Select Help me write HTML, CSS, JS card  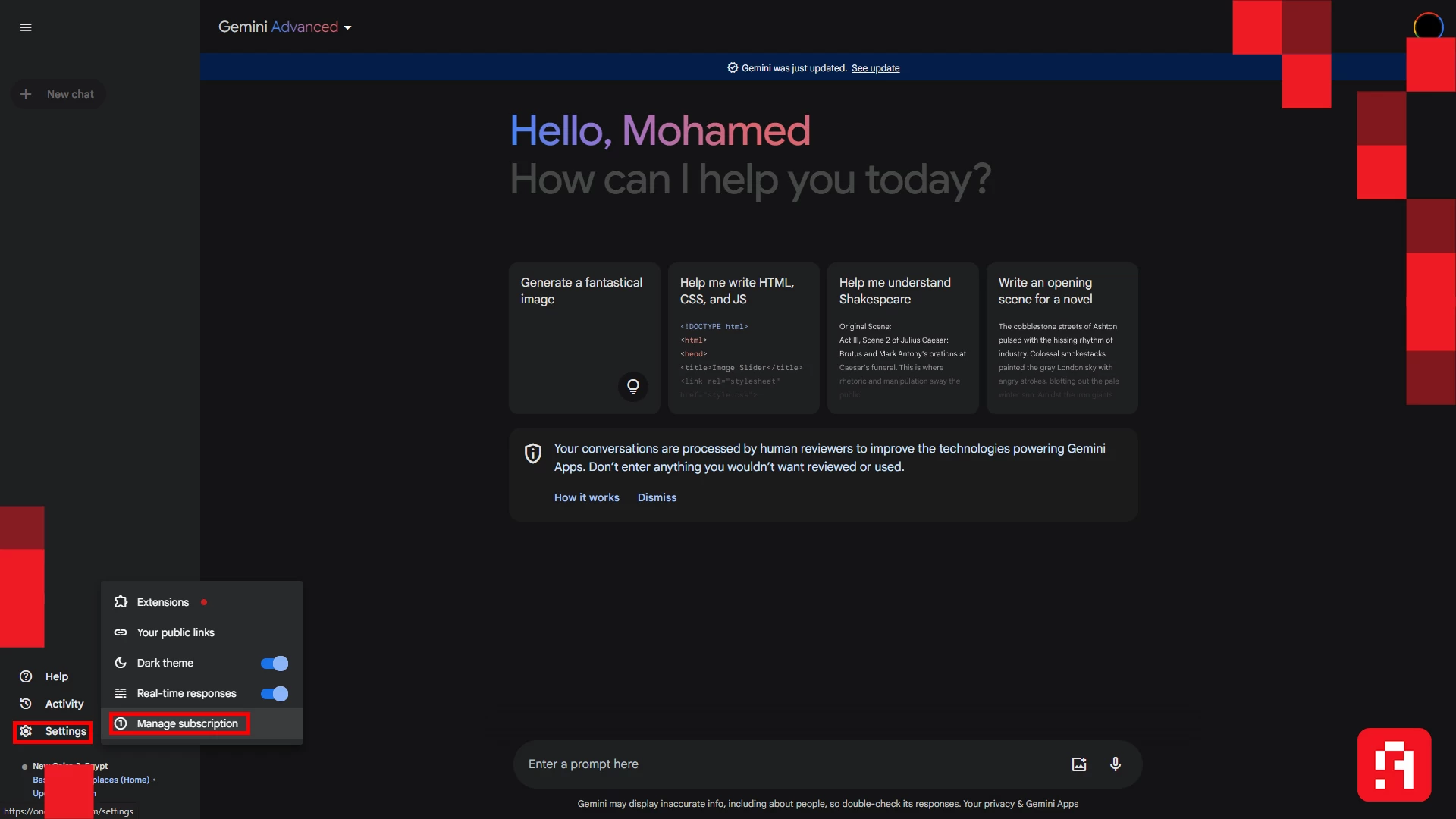[744, 338]
